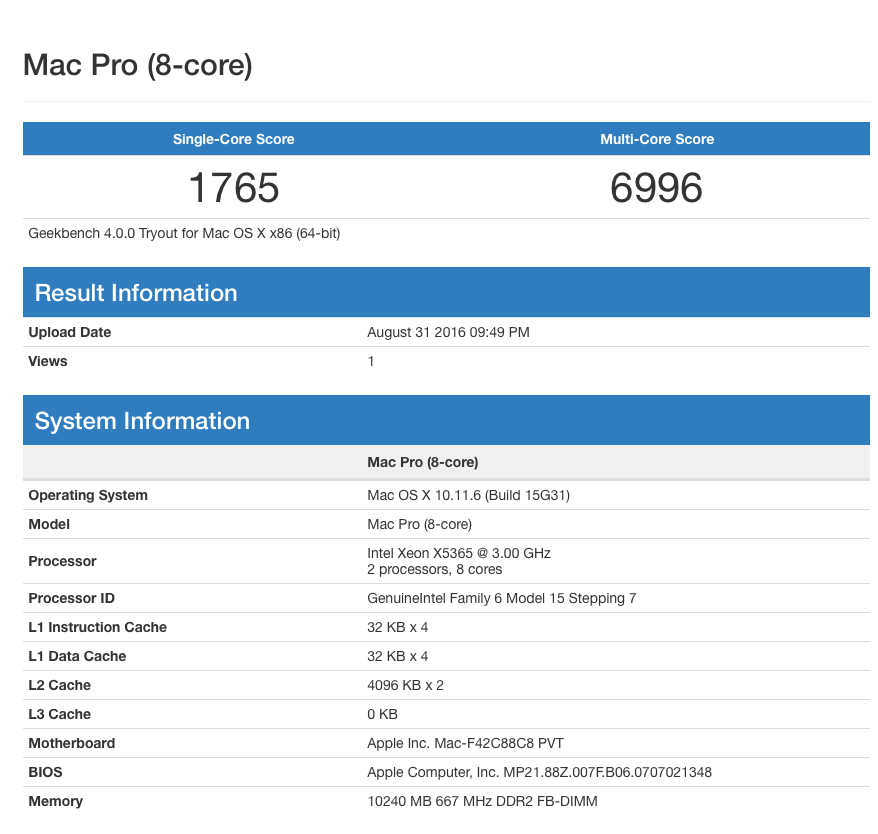
Task: Select the BIOS version MP21.88Z.007F.B06.0707021348
Action: point(608,772)
